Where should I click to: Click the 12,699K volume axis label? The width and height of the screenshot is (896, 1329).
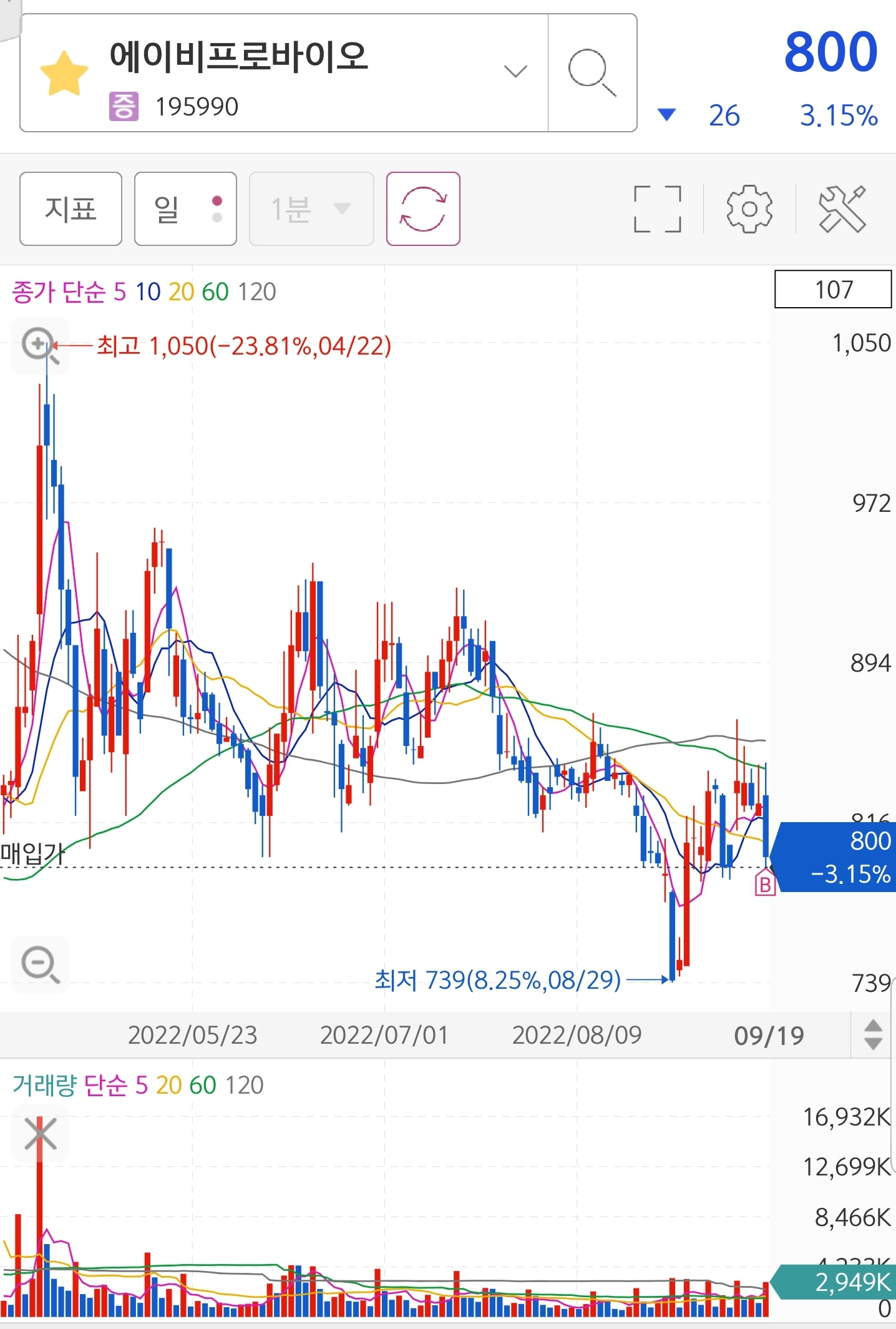tap(847, 1167)
